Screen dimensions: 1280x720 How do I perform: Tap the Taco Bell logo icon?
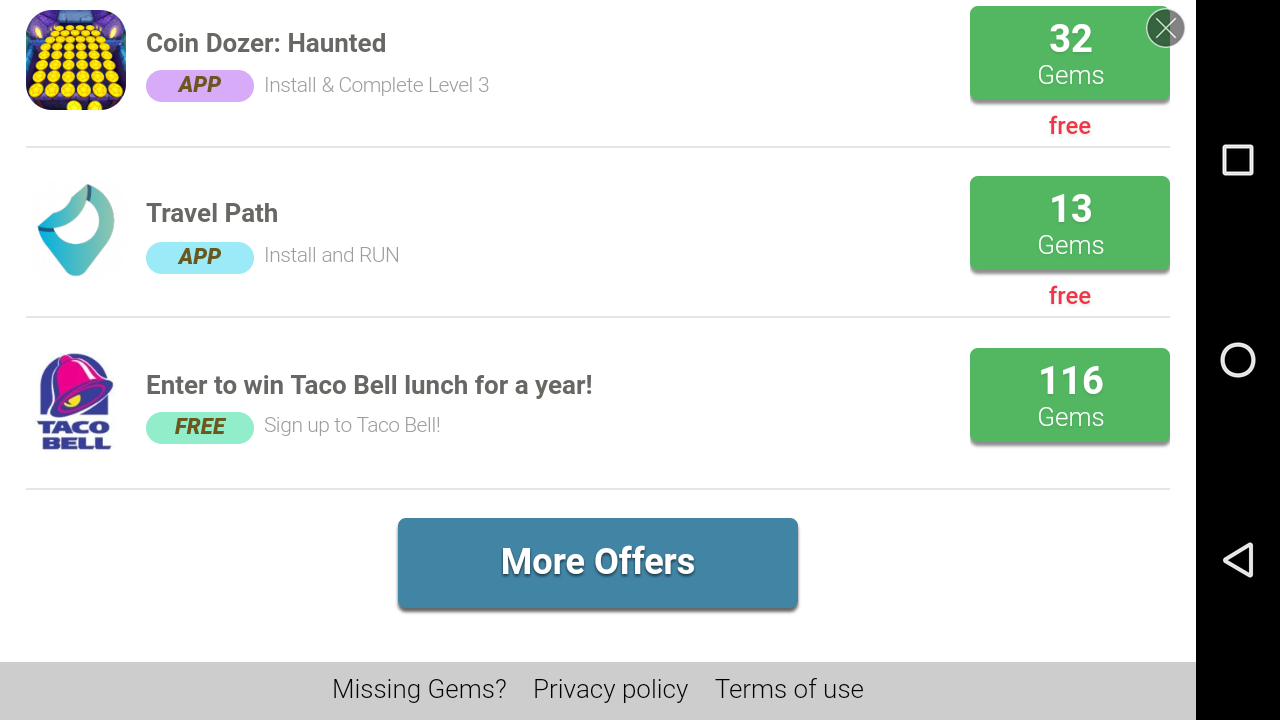tap(76, 402)
